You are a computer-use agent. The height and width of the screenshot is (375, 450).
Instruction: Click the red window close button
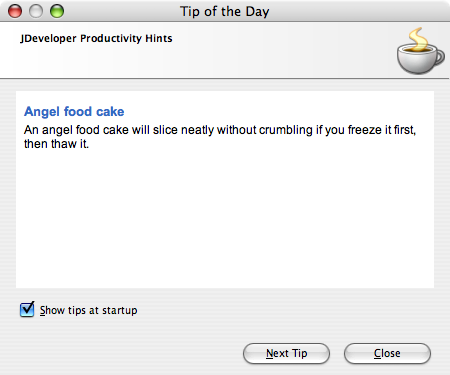[15, 11]
